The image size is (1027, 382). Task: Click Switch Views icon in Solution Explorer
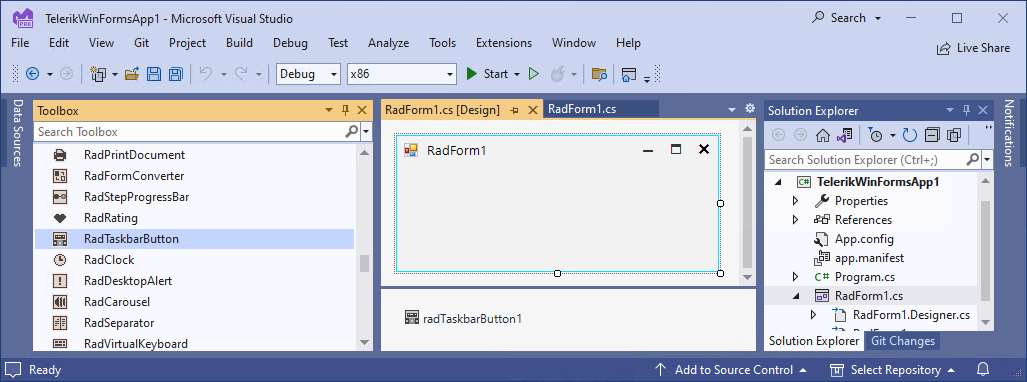[x=844, y=136]
